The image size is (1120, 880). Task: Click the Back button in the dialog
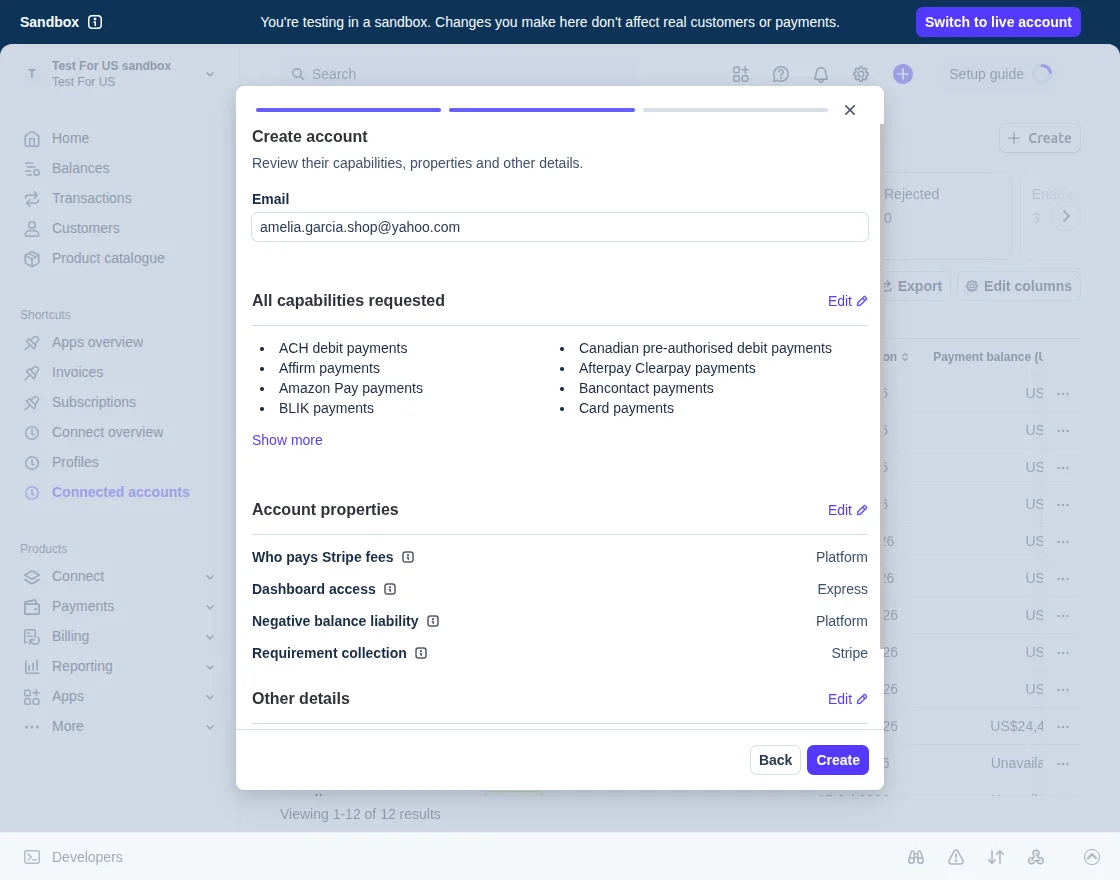pos(775,760)
